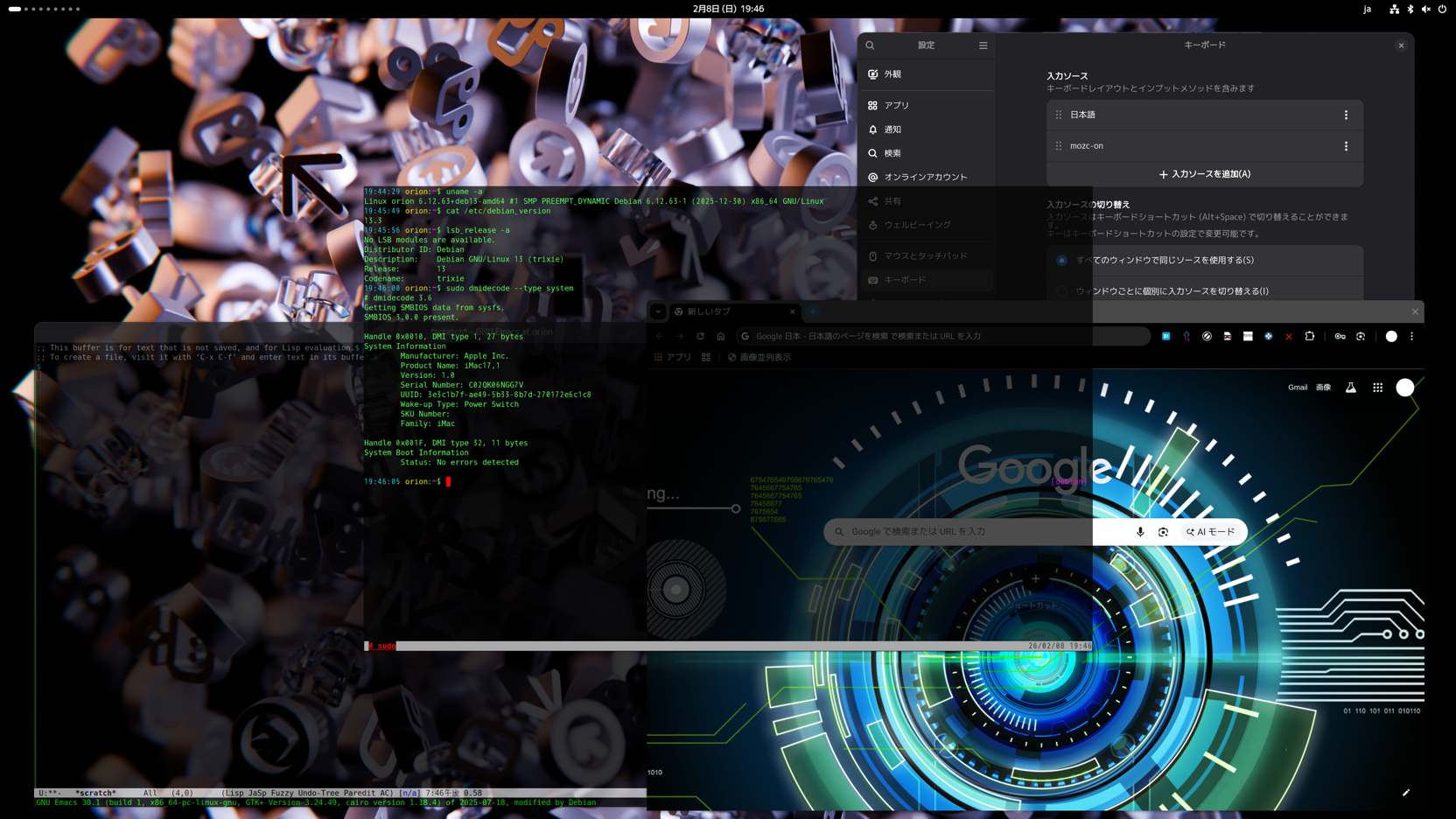
Task: Open options menu for 日本語 input source
Action: tap(1346, 115)
